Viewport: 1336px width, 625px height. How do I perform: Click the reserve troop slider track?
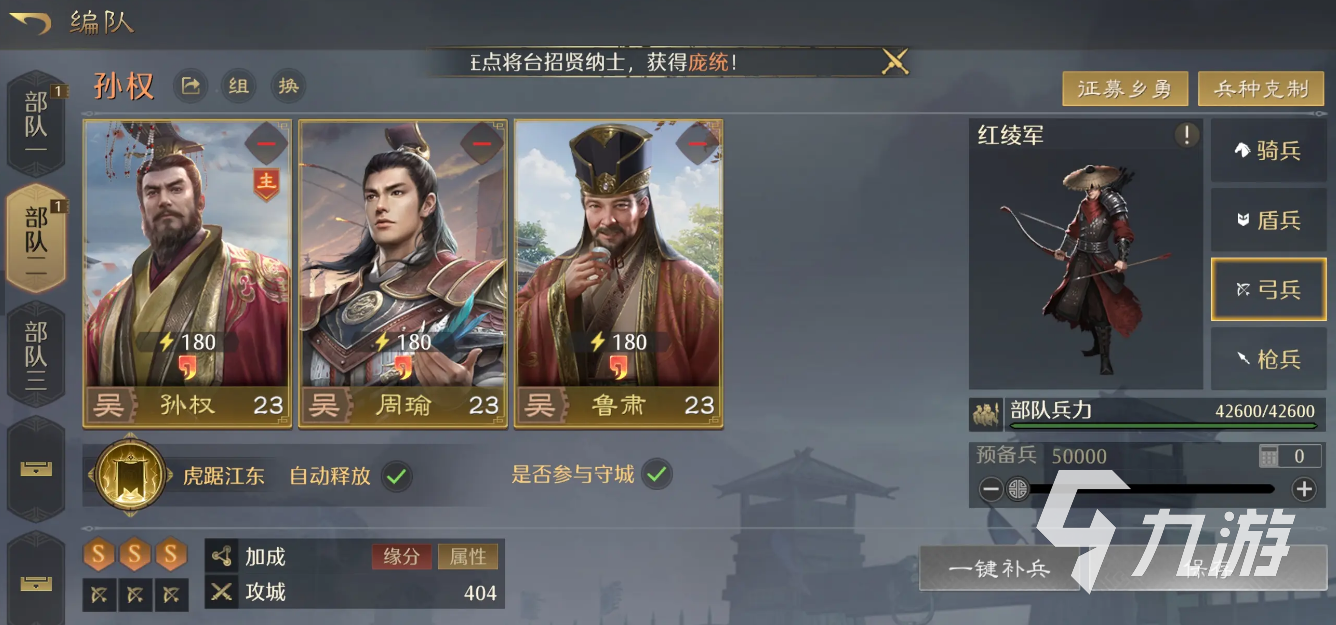[1147, 489]
